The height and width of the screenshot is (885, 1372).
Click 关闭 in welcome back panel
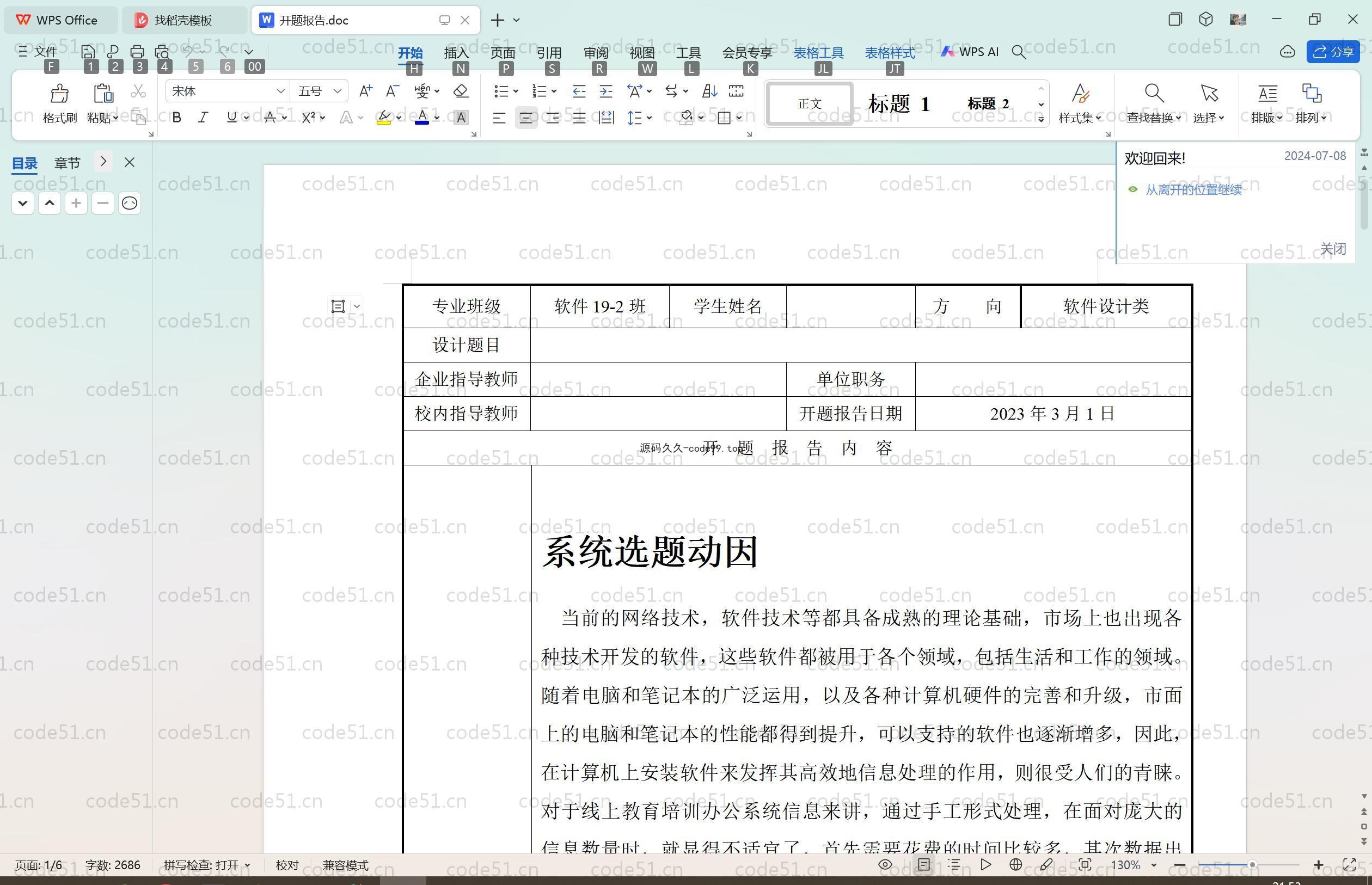pyautogui.click(x=1333, y=248)
